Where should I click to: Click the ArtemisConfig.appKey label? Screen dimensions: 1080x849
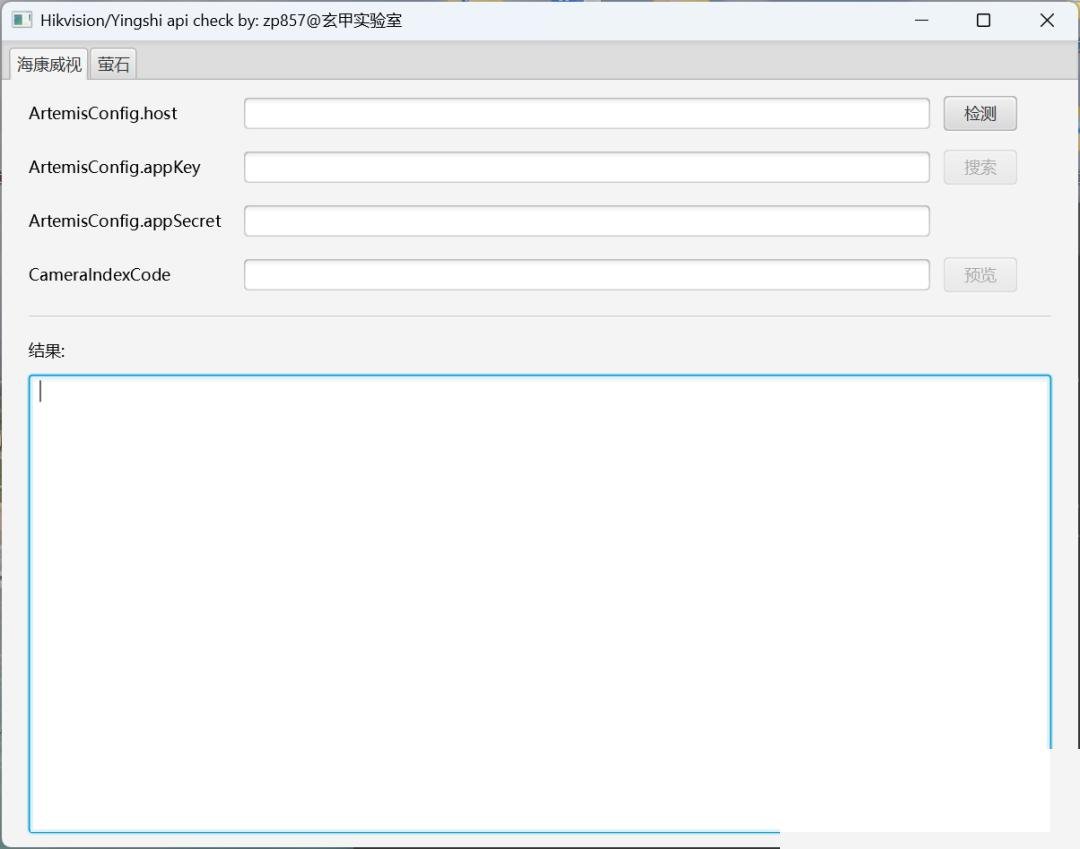114,167
